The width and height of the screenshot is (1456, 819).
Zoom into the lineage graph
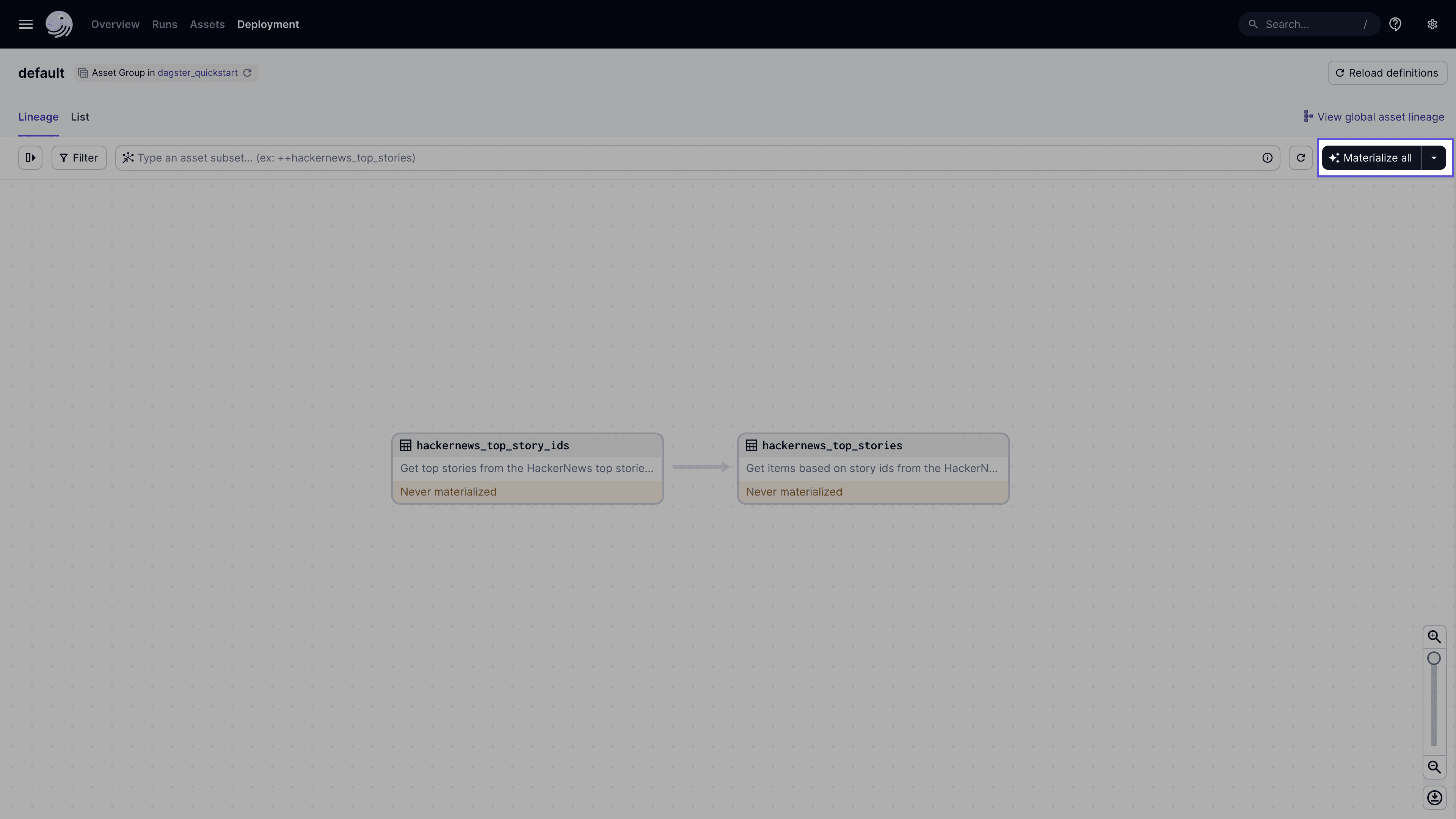point(1434,636)
